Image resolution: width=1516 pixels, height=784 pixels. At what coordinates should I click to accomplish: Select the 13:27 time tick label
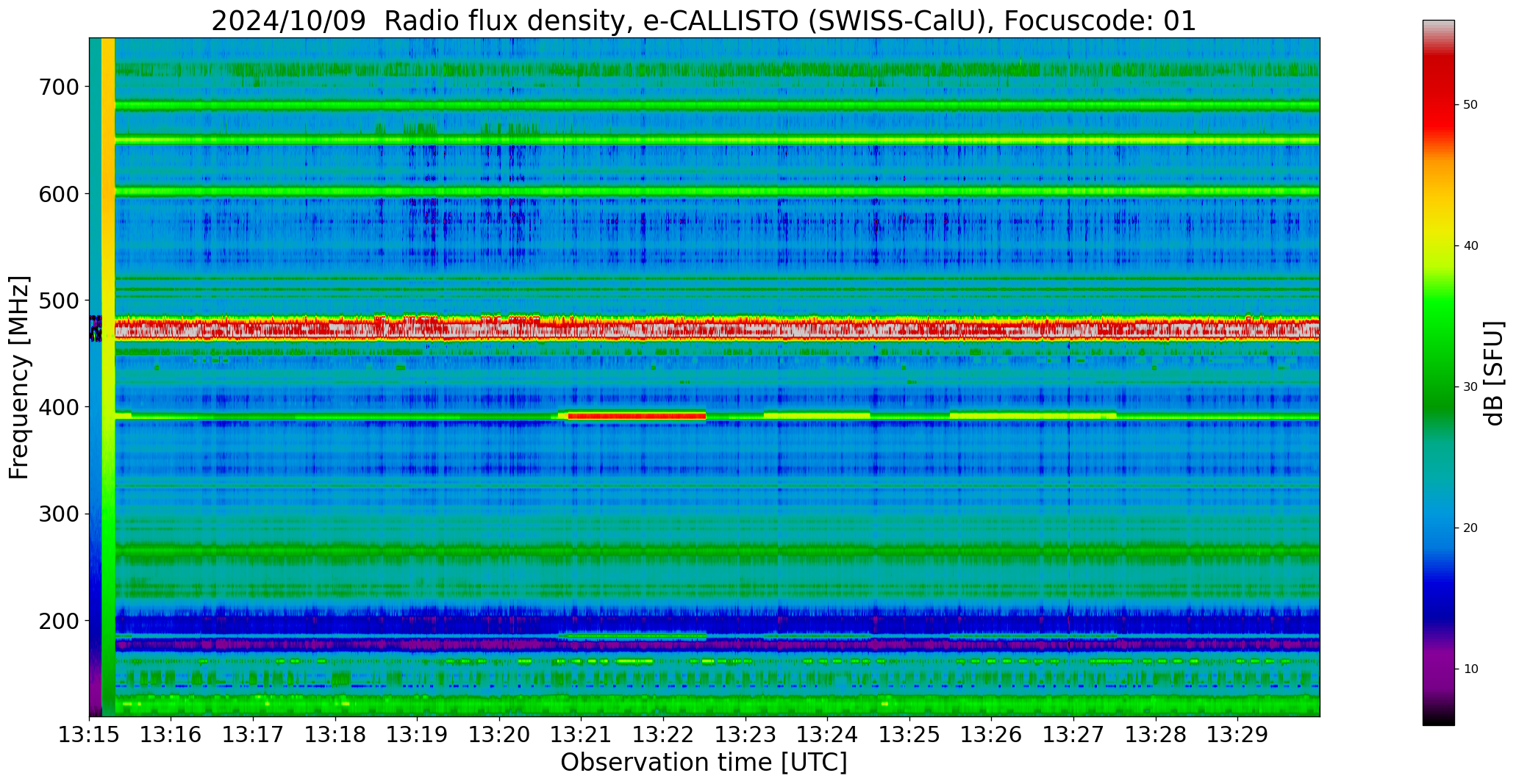[x=1074, y=734]
